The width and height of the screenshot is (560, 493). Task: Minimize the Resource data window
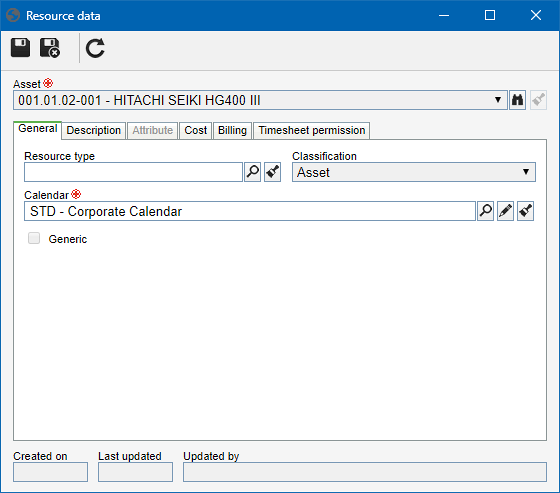point(444,15)
